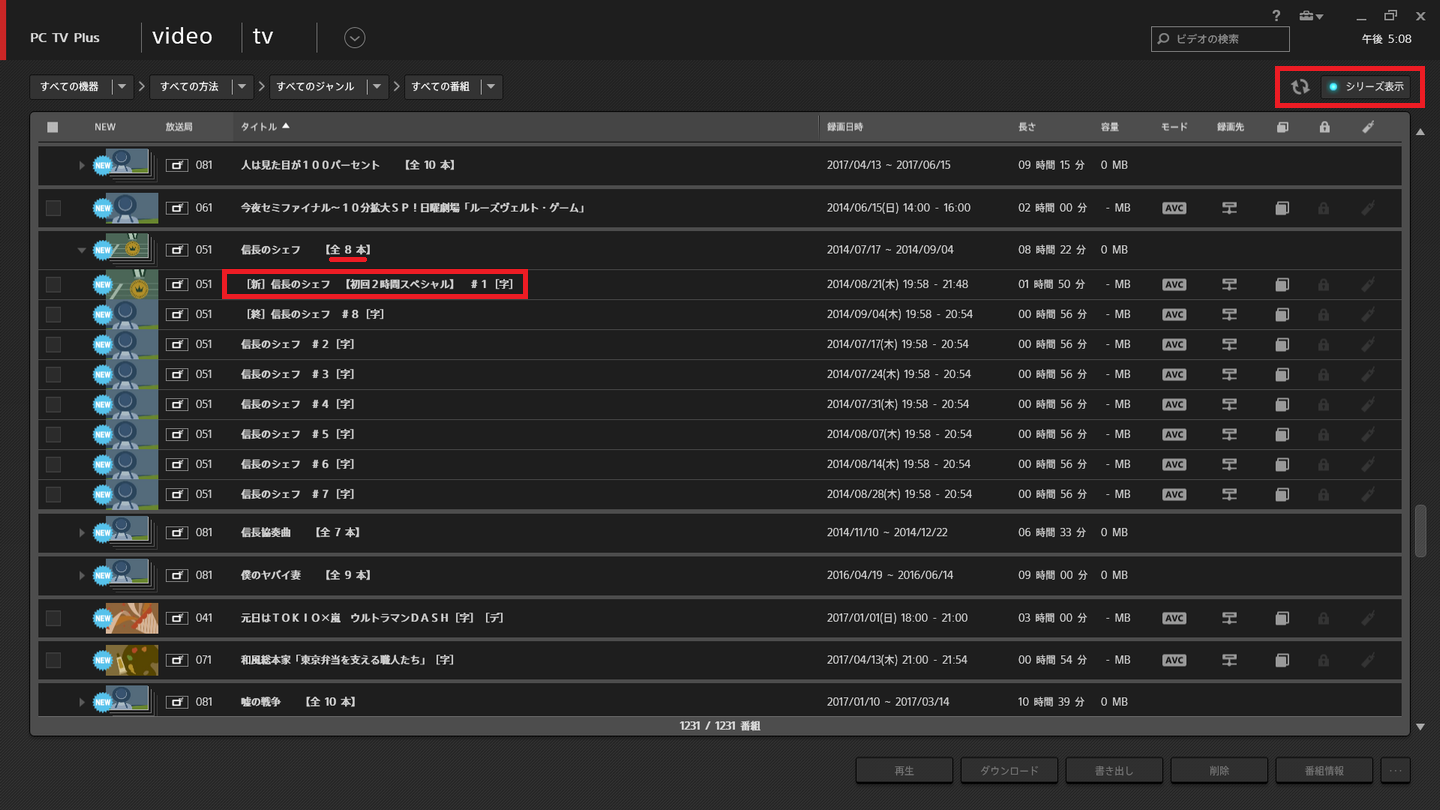The width and height of the screenshot is (1440, 810).
Task: Click the pencil edit icon in the column header
Action: click(1368, 126)
